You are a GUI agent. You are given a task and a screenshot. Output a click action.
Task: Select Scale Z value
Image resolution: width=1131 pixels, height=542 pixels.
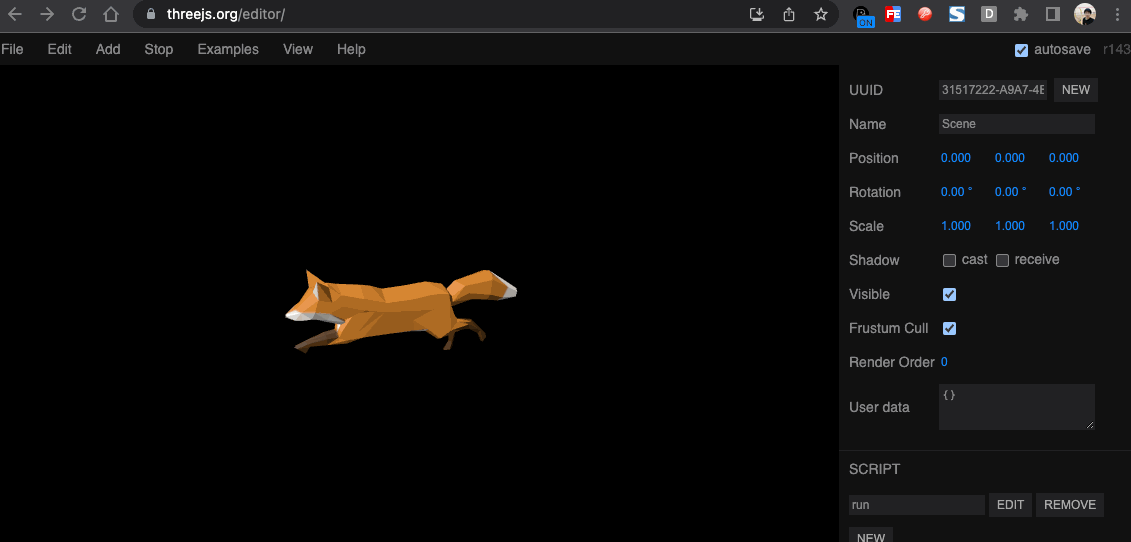click(x=1064, y=226)
